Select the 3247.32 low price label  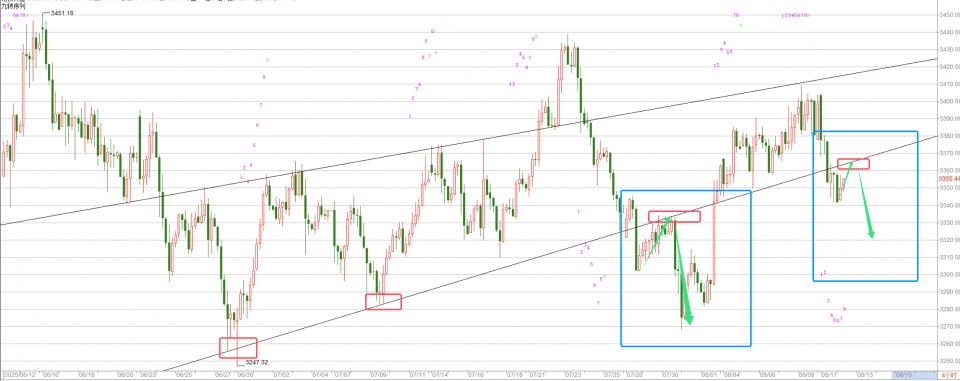(257, 362)
